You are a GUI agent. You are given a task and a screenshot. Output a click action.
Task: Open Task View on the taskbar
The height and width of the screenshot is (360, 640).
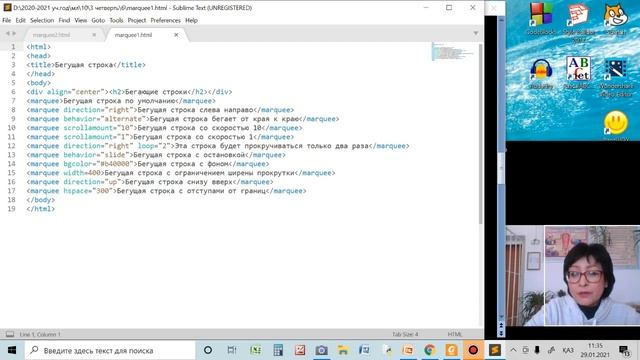click(x=231, y=350)
